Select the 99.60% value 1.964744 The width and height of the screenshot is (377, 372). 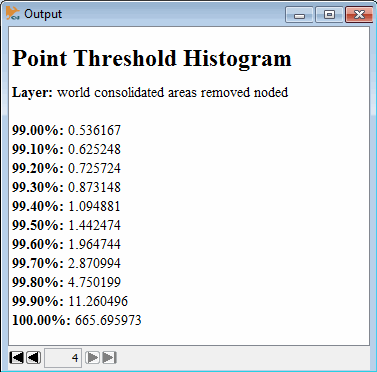(94, 244)
